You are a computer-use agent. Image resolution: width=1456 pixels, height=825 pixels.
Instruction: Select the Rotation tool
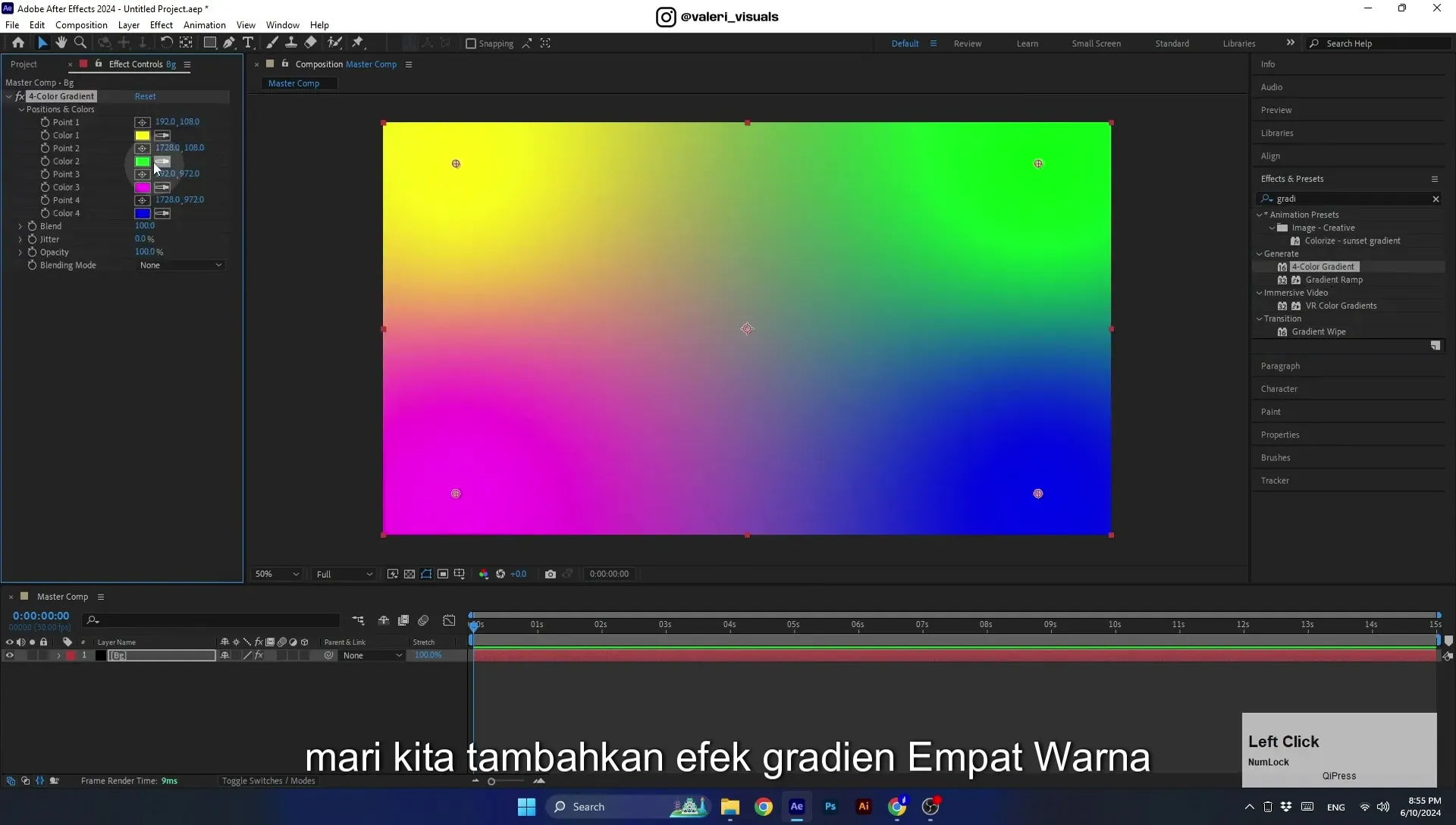click(166, 43)
